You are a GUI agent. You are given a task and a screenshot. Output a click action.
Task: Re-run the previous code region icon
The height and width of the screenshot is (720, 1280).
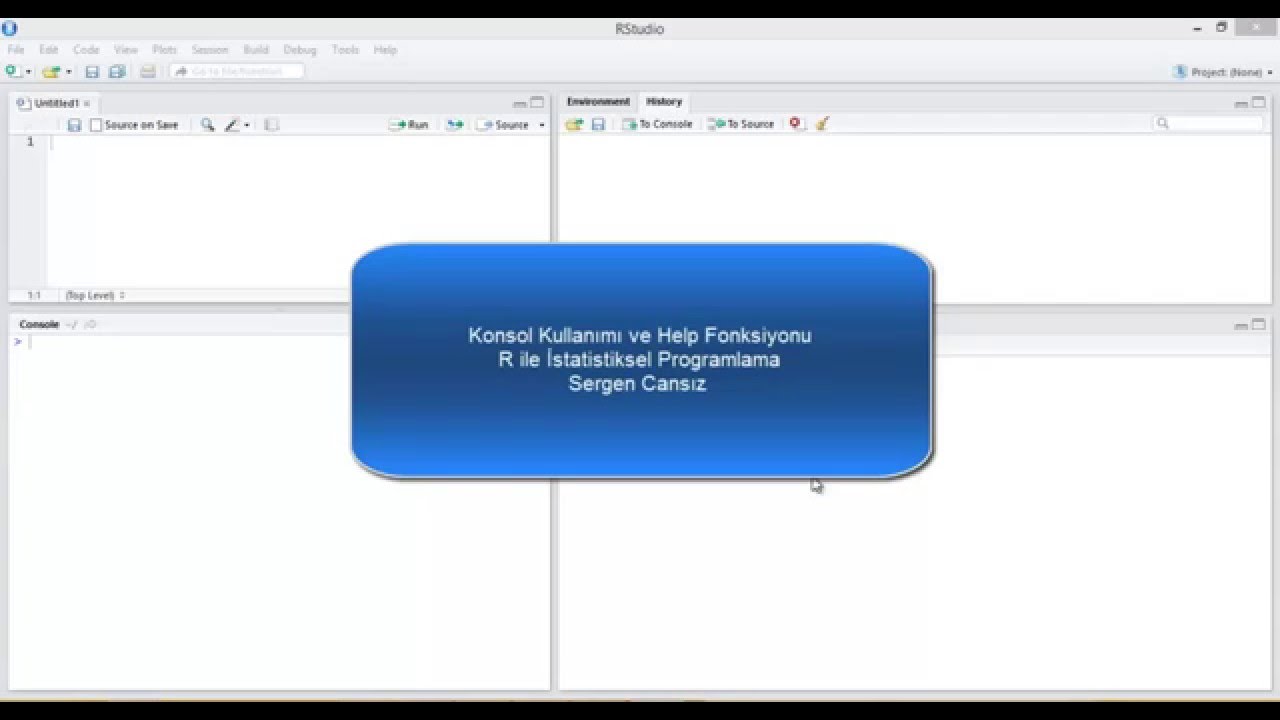pyautogui.click(x=455, y=125)
